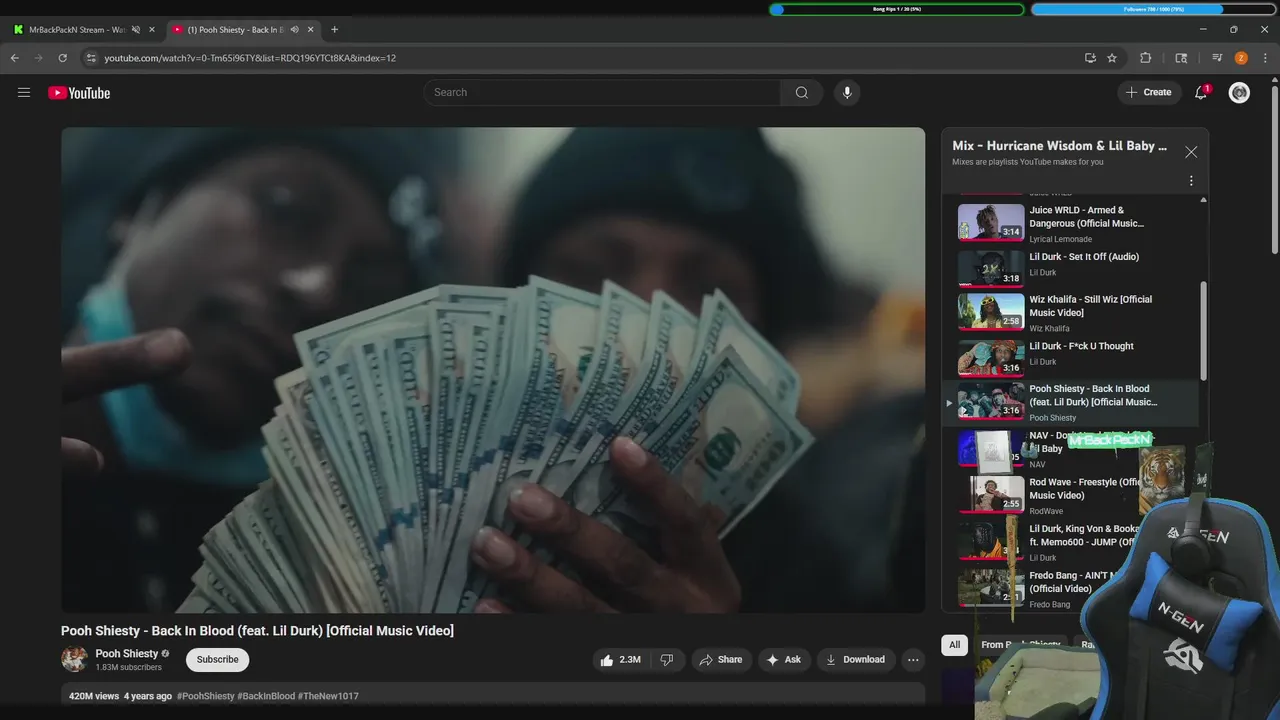1280x720 pixels.
Task: Close the Pooh Shiesty tab
Action: point(310,30)
